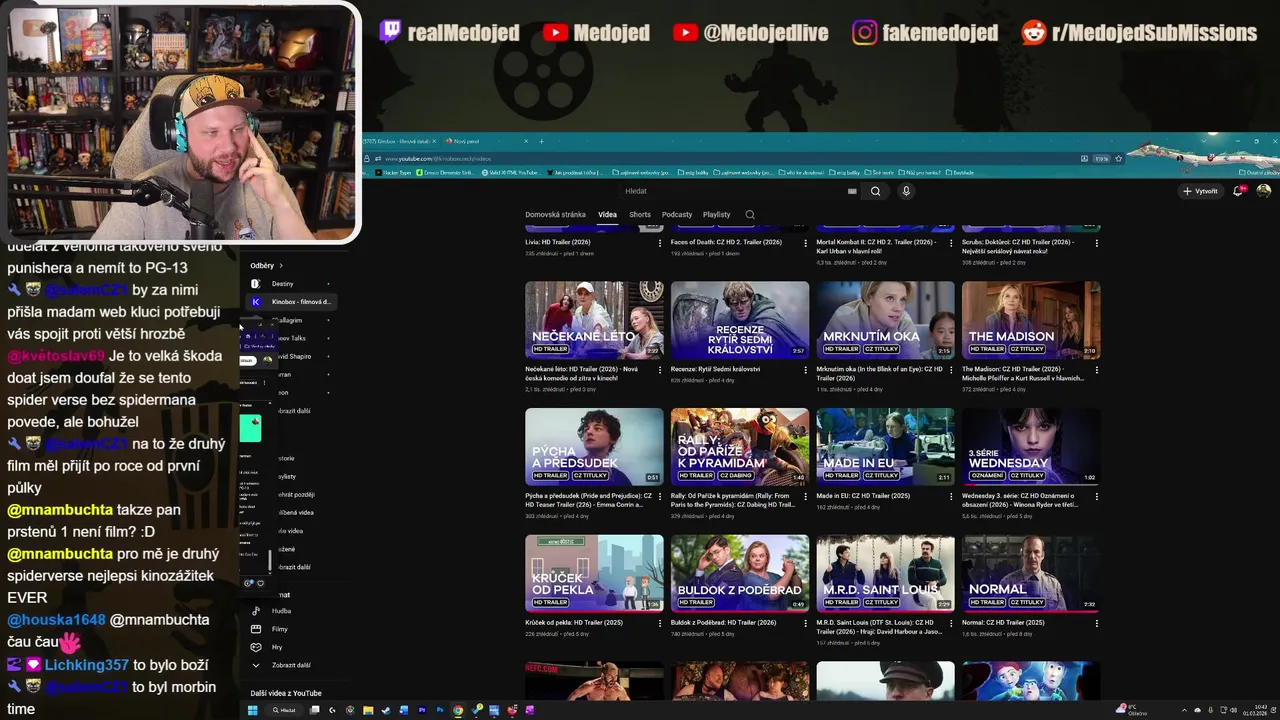This screenshot has width=1280, height=720.
Task: Play the M.R.D. Saint Louis thumbnail
Action: (885, 573)
